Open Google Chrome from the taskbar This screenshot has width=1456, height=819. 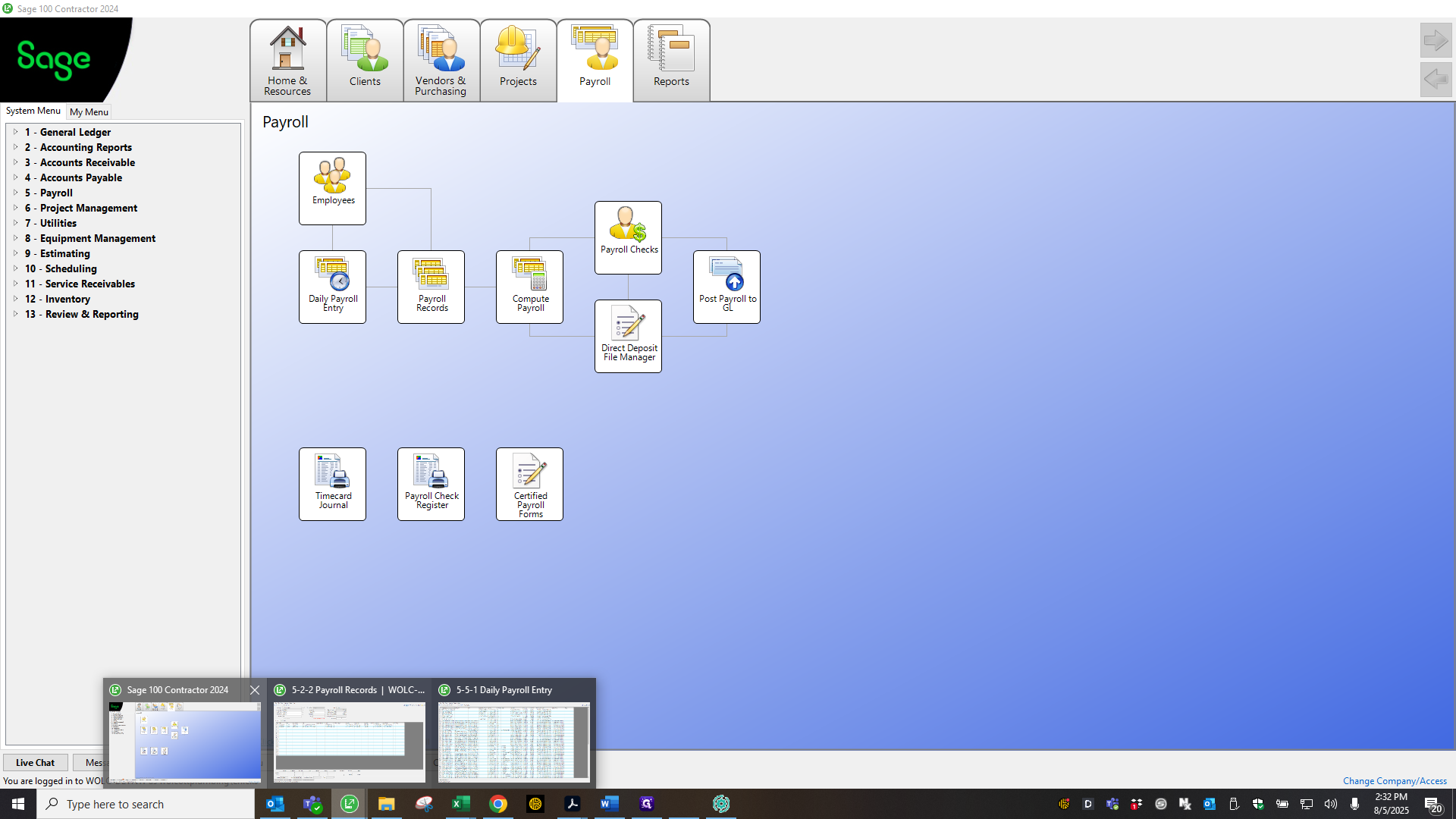[498, 804]
